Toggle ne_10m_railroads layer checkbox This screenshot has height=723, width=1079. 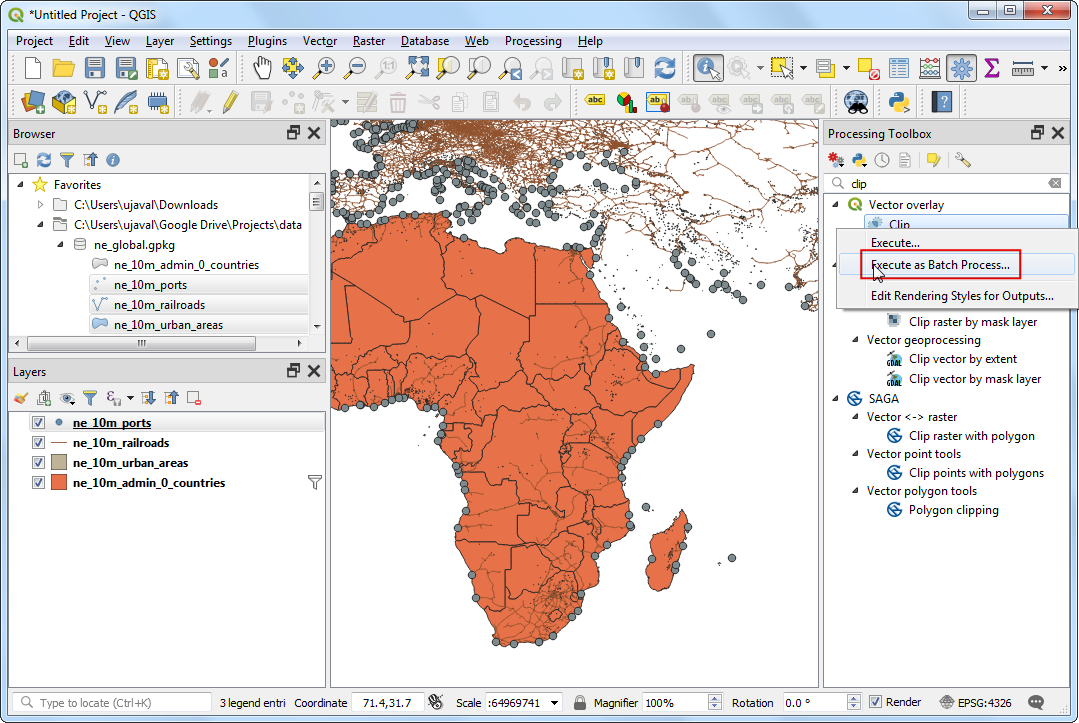coord(39,443)
